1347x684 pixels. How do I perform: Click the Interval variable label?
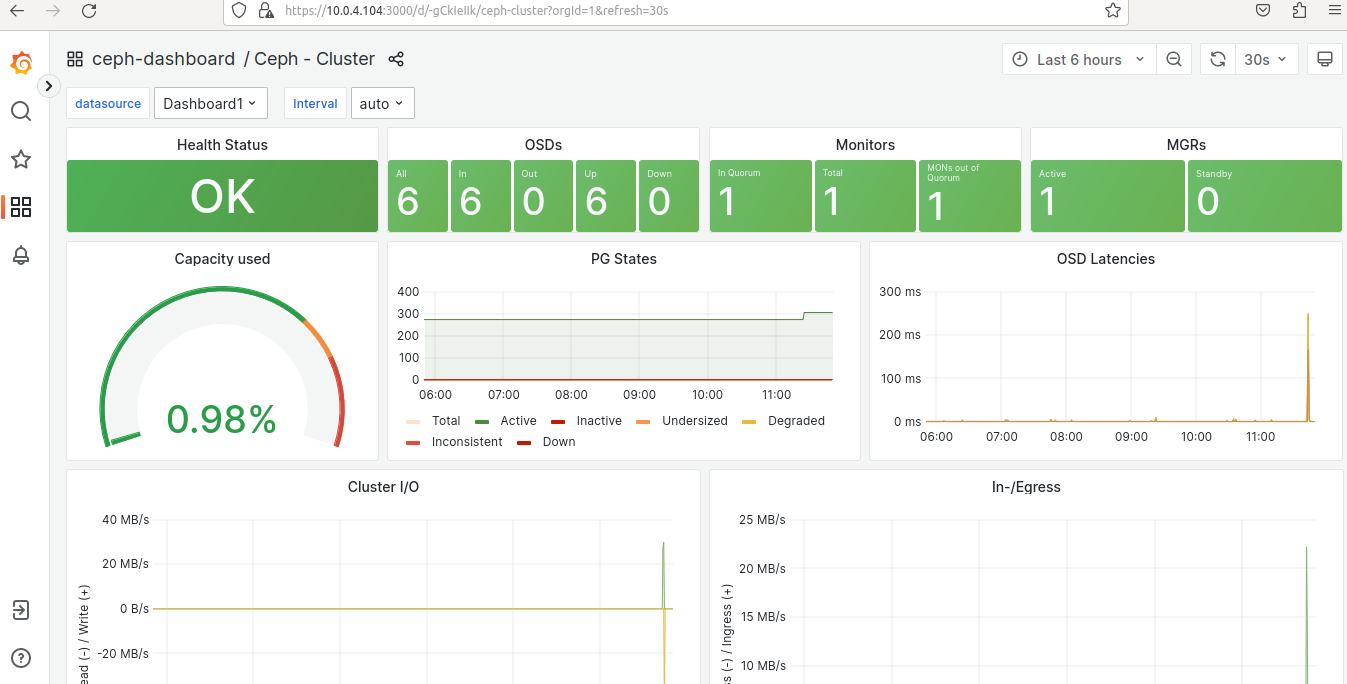click(315, 103)
